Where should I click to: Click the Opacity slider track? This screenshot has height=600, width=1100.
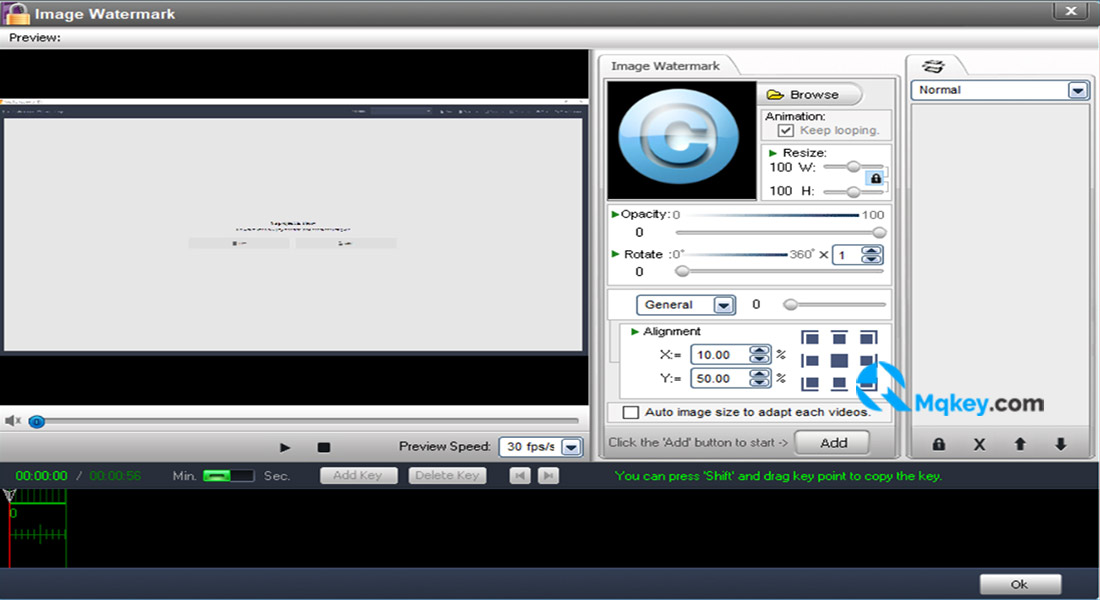[780, 232]
